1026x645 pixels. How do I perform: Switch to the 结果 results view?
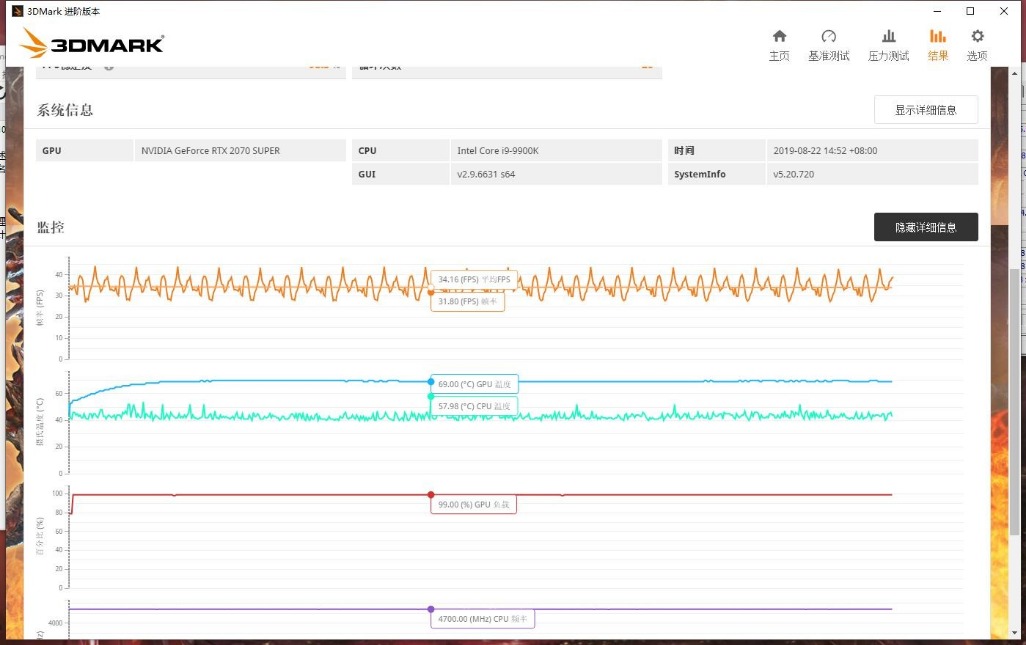coord(938,45)
